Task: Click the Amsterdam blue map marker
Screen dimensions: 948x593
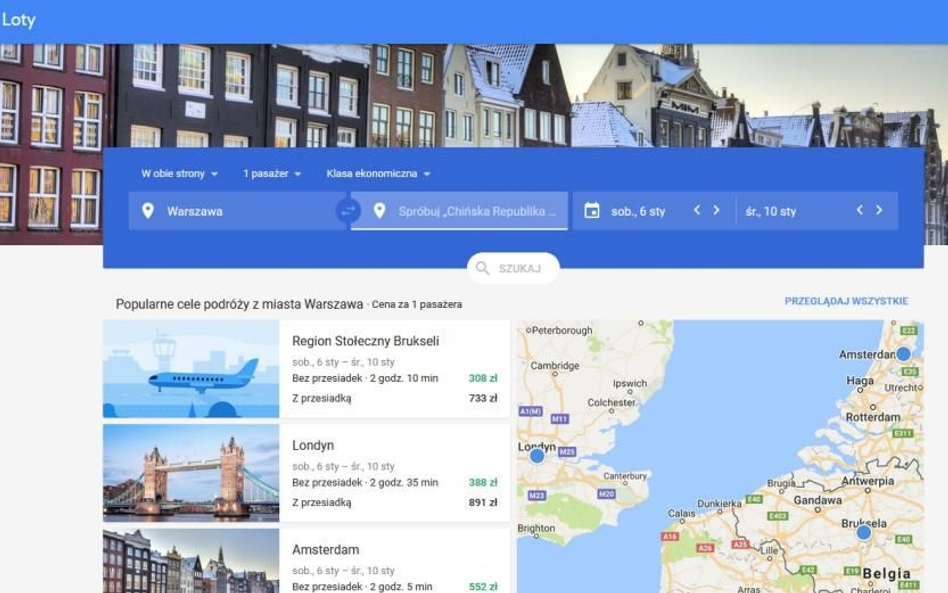Action: coord(903,354)
